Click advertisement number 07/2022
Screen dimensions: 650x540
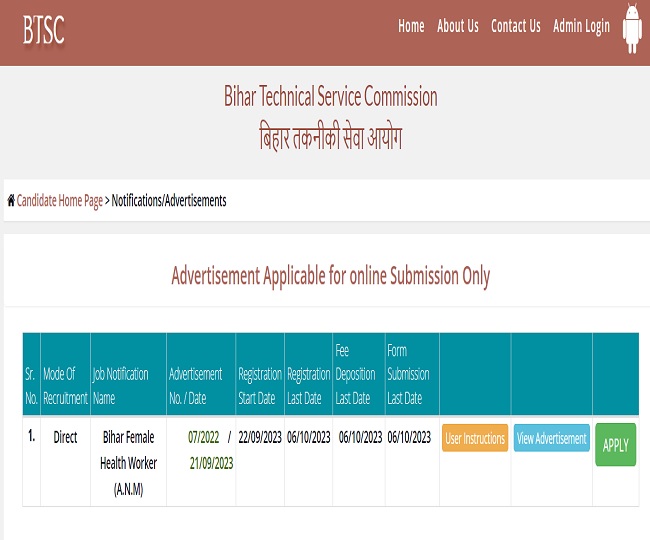[204, 437]
